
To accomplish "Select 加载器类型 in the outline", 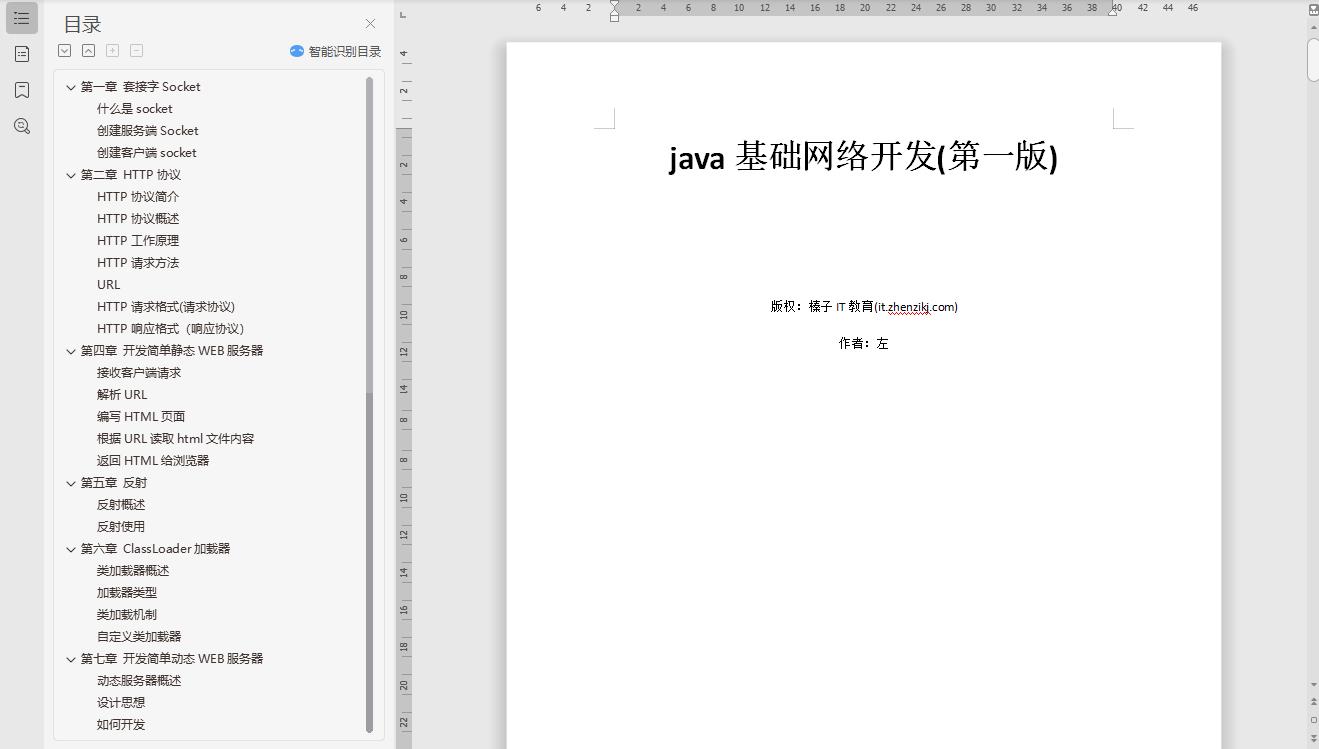I will coord(127,593).
